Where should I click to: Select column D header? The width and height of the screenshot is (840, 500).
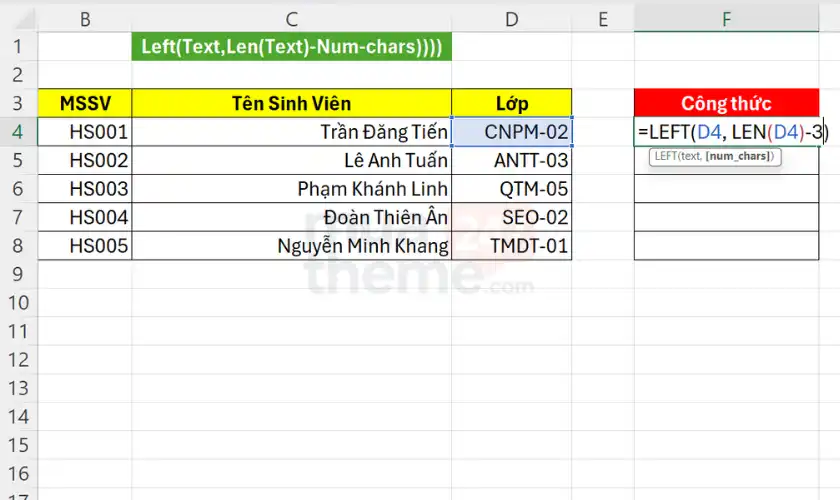[512, 19]
